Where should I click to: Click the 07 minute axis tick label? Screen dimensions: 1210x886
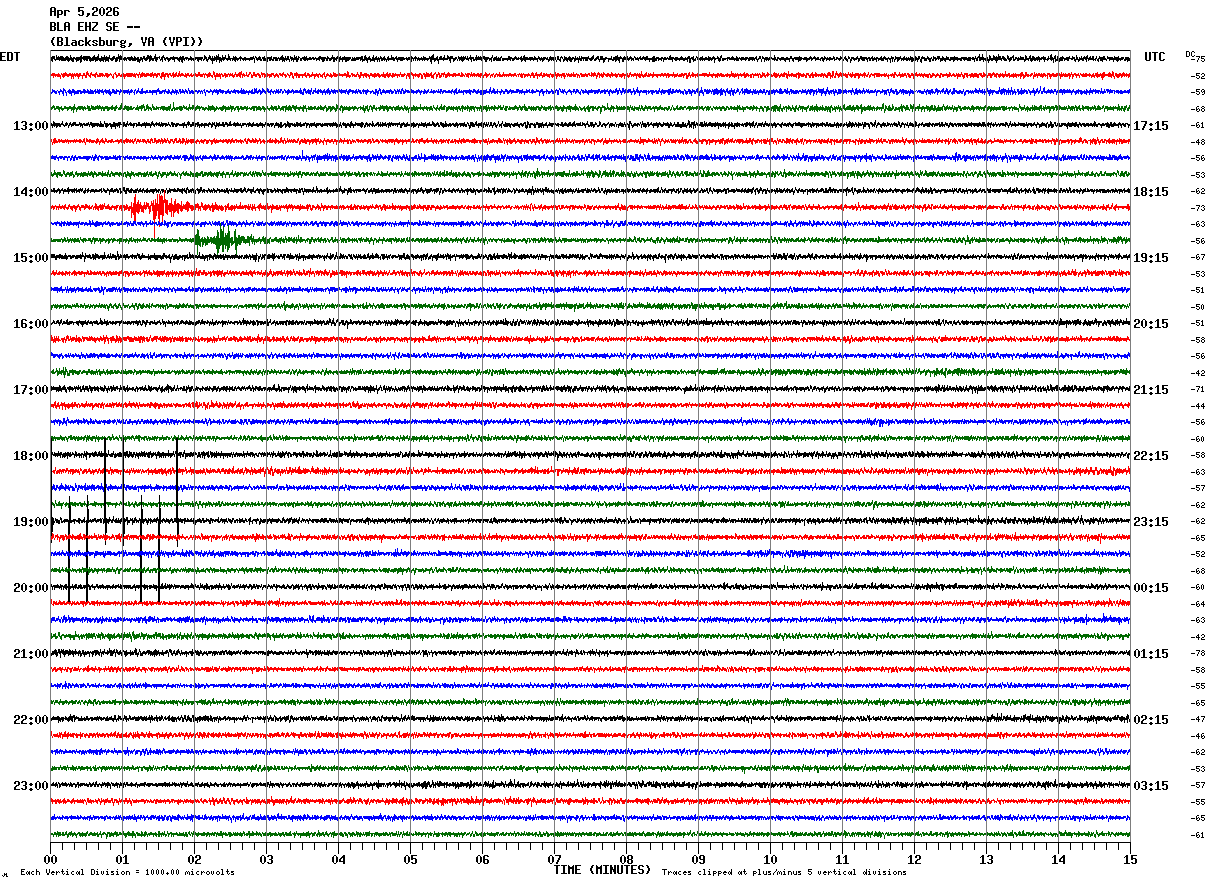(x=554, y=860)
